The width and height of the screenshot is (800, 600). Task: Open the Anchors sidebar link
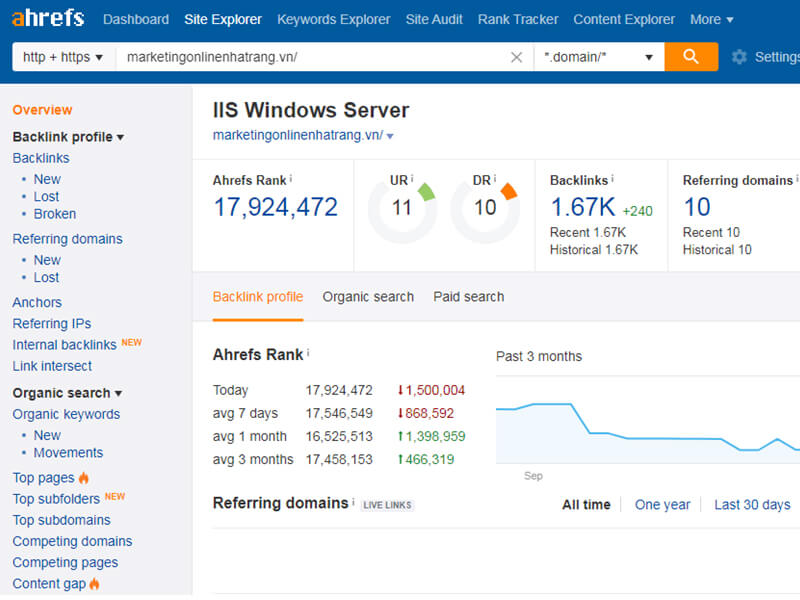click(x=37, y=303)
